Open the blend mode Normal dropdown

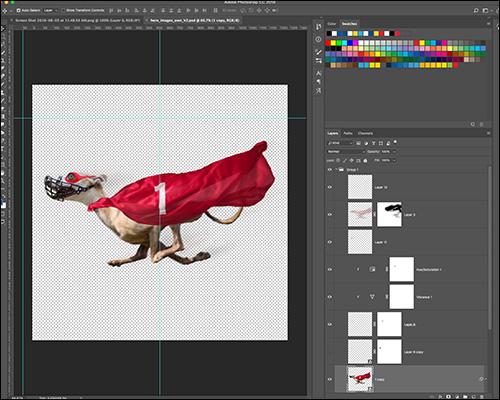pyautogui.click(x=346, y=152)
